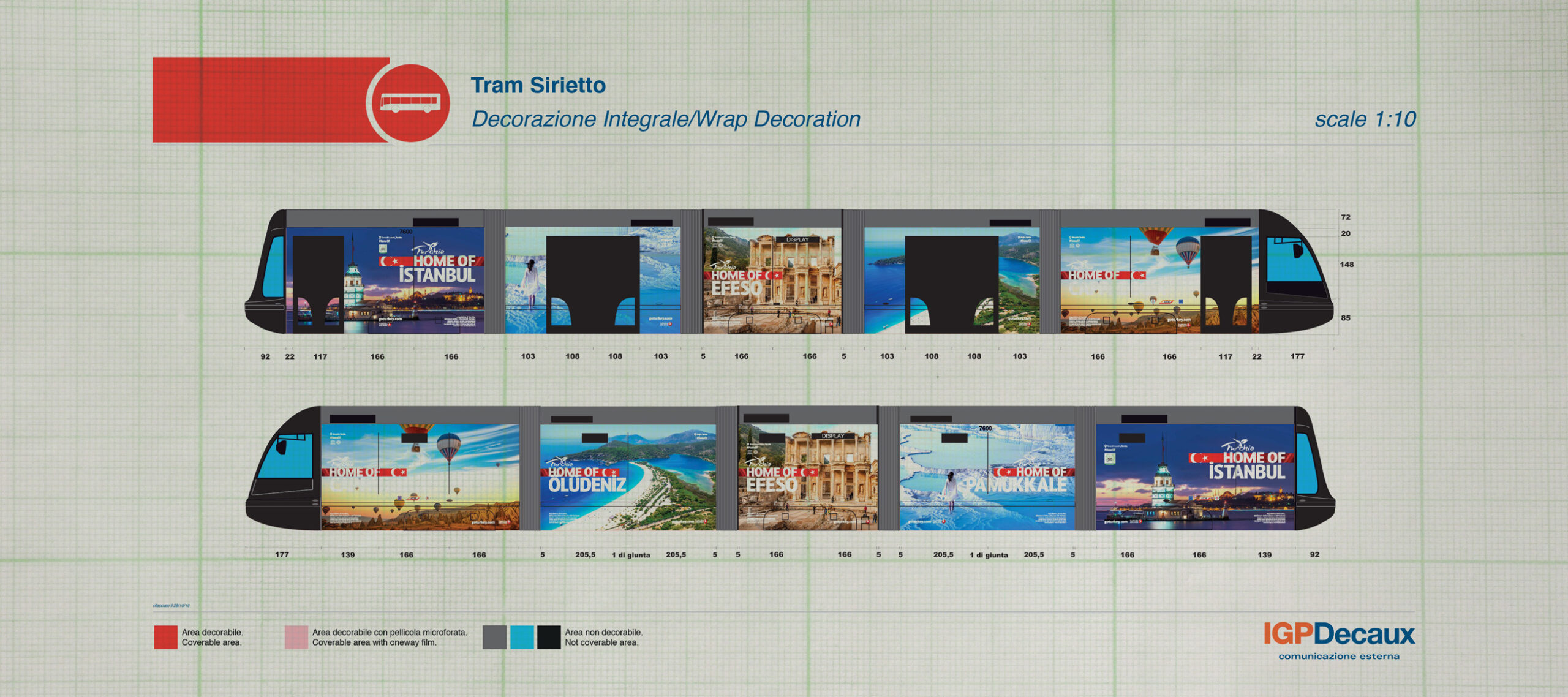Click the '148' height dimension value

(x=1347, y=265)
